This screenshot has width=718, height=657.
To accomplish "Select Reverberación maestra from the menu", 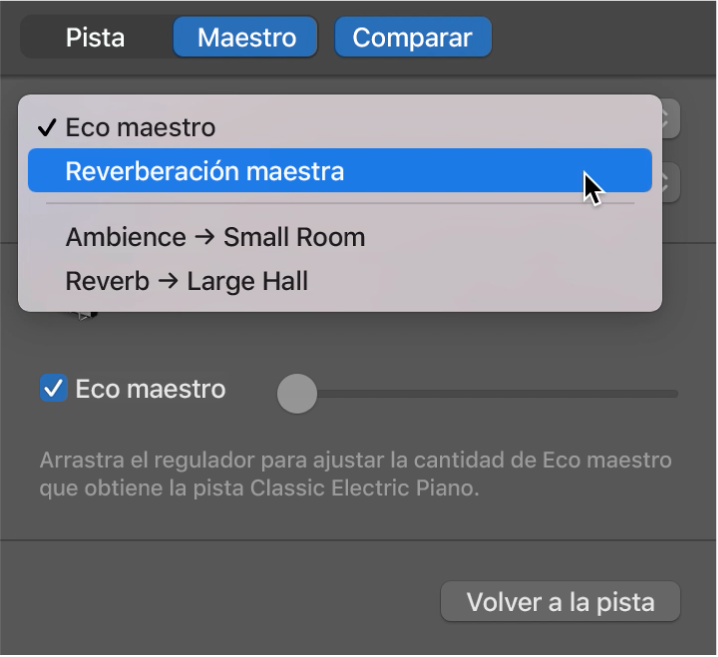I will point(340,170).
